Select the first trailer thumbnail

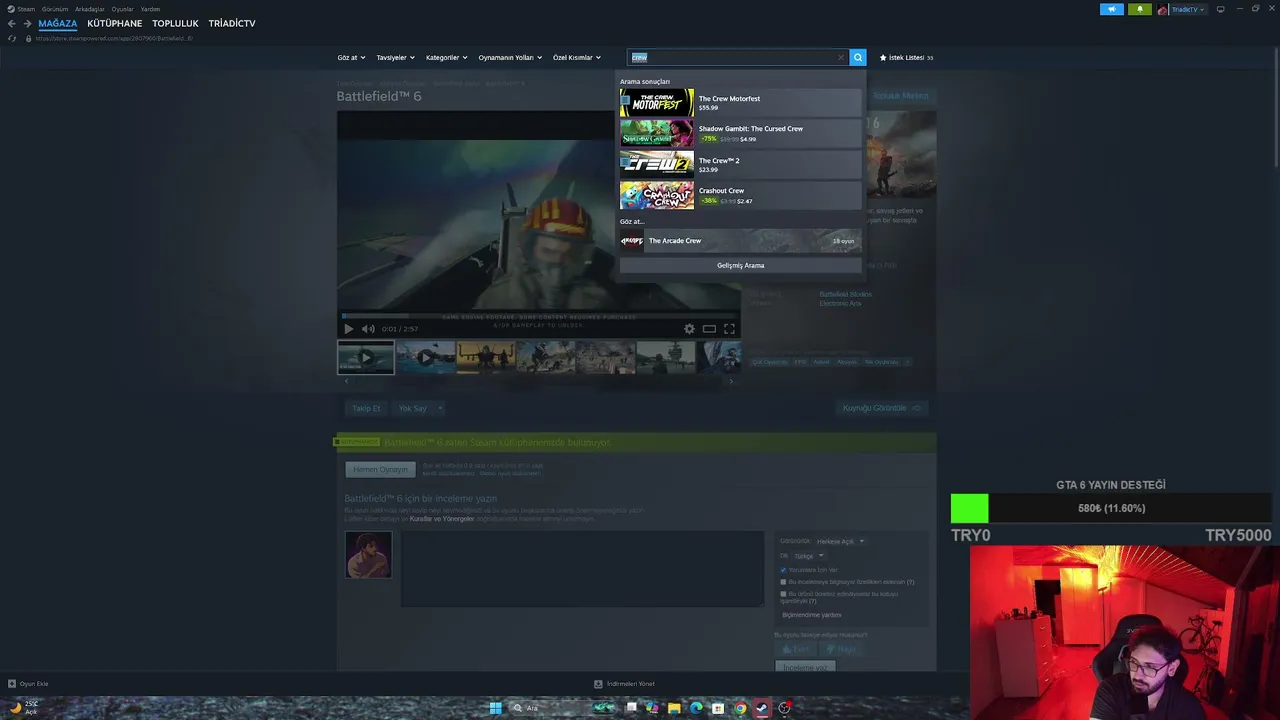coord(365,357)
